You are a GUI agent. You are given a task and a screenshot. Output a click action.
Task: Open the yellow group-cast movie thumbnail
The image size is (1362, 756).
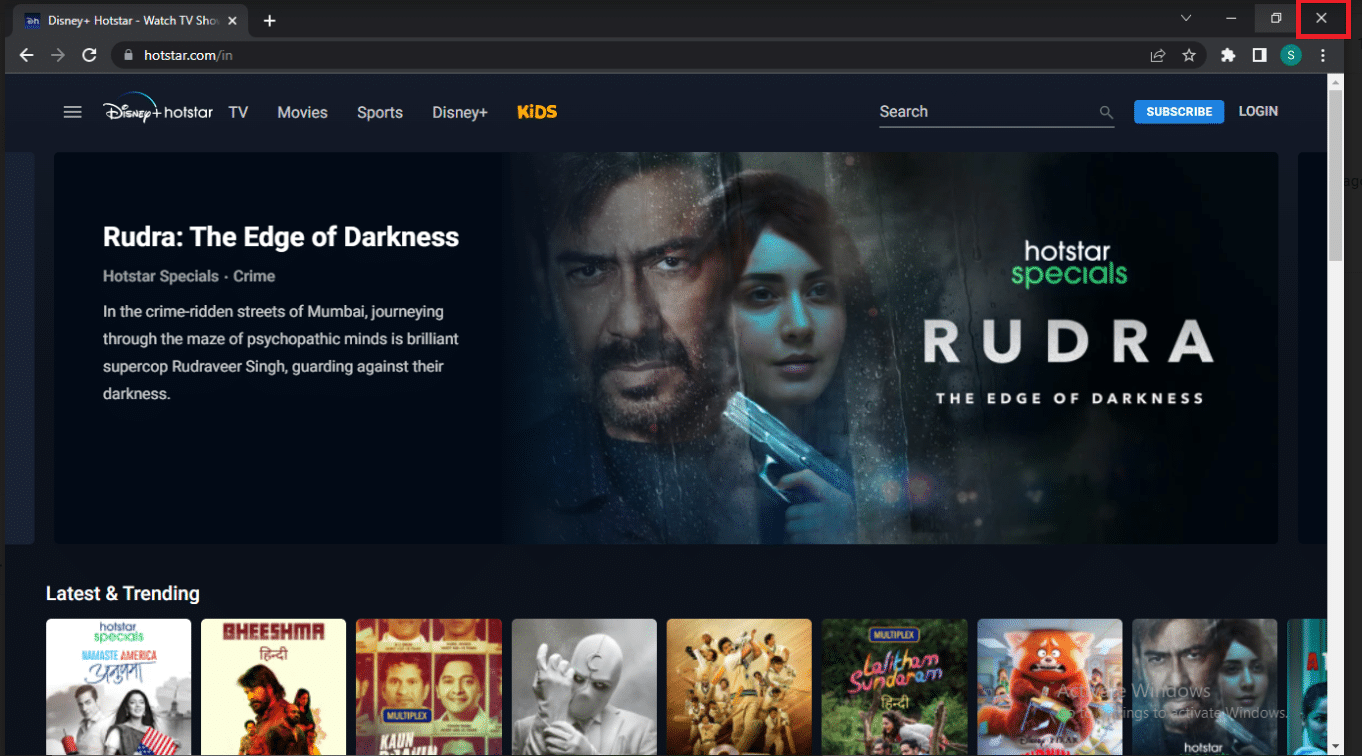[739, 687]
